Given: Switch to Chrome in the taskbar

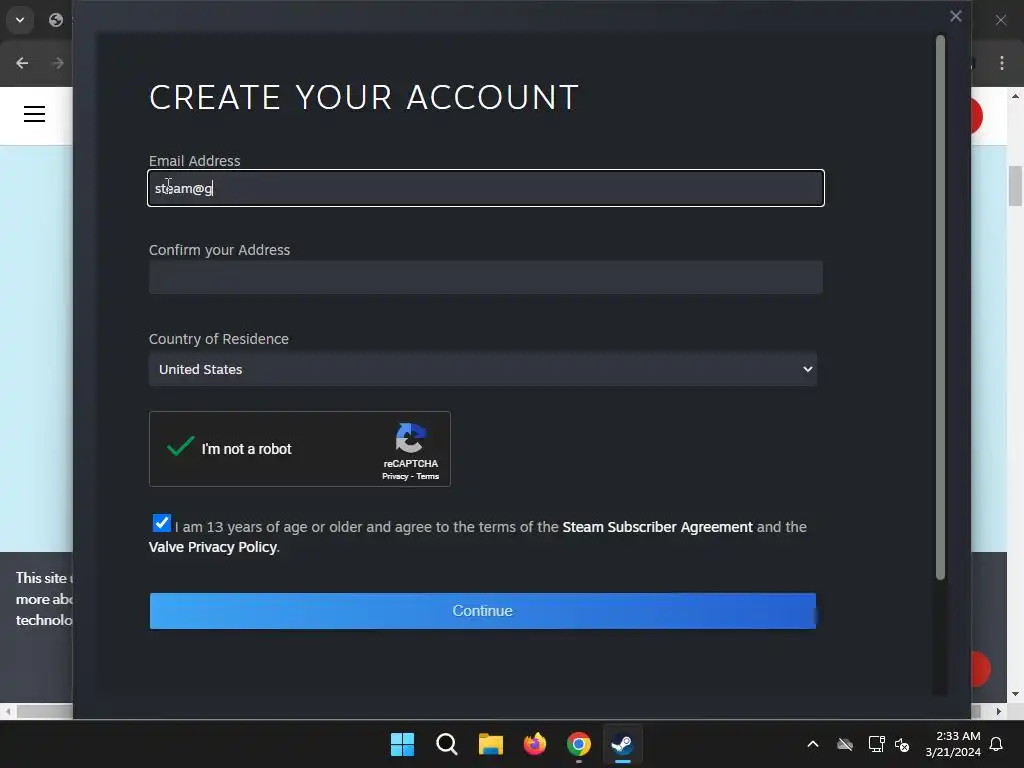Looking at the screenshot, I should pyautogui.click(x=579, y=744).
